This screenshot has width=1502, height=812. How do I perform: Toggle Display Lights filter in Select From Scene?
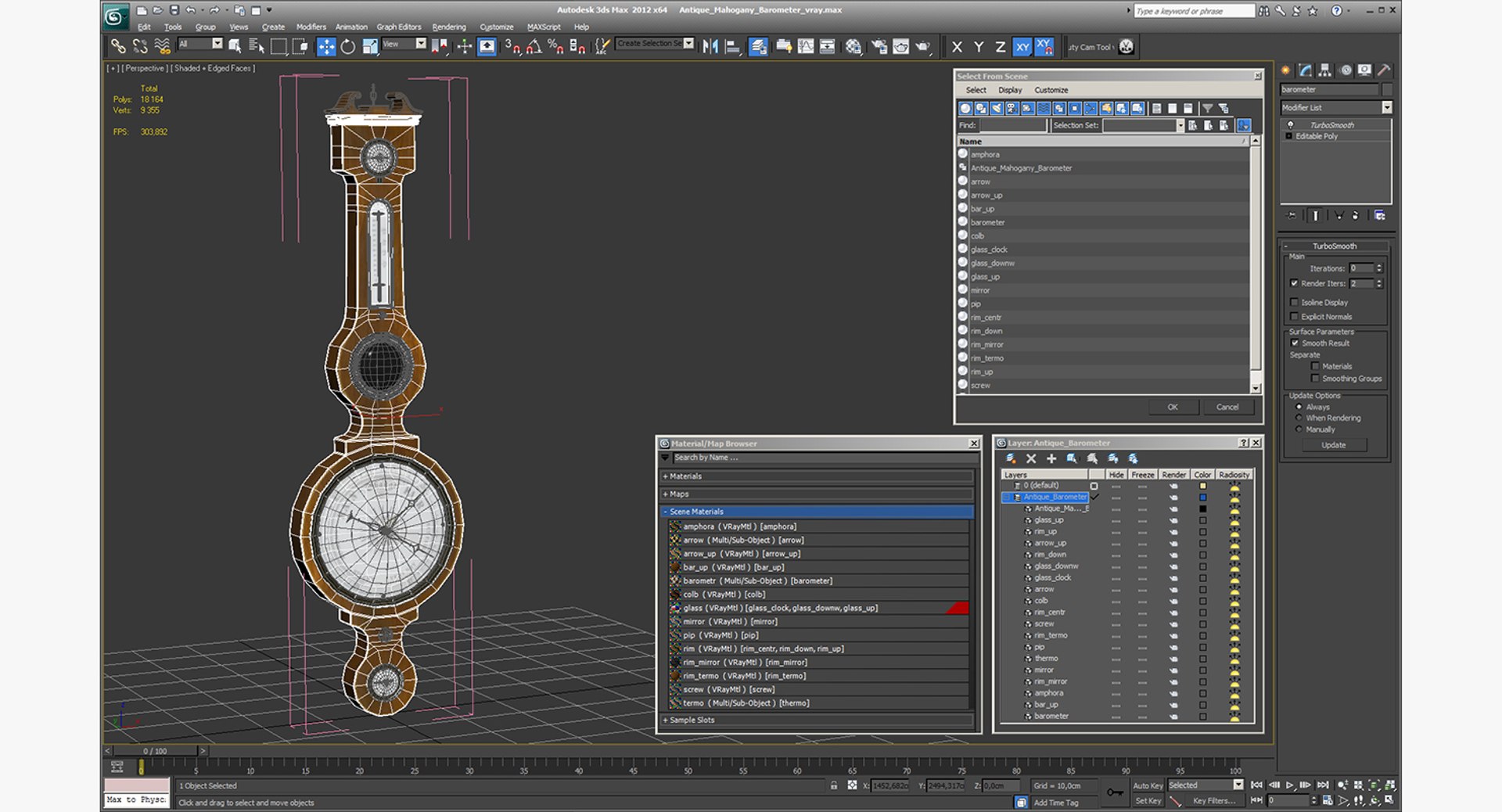997,109
